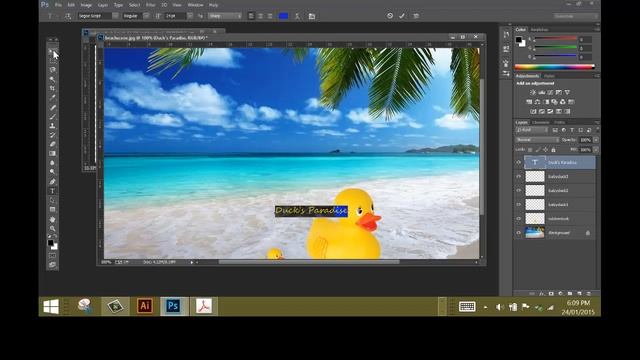This screenshot has width=640, height=360.
Task: Select the Quick Selection tool
Action: point(52,79)
